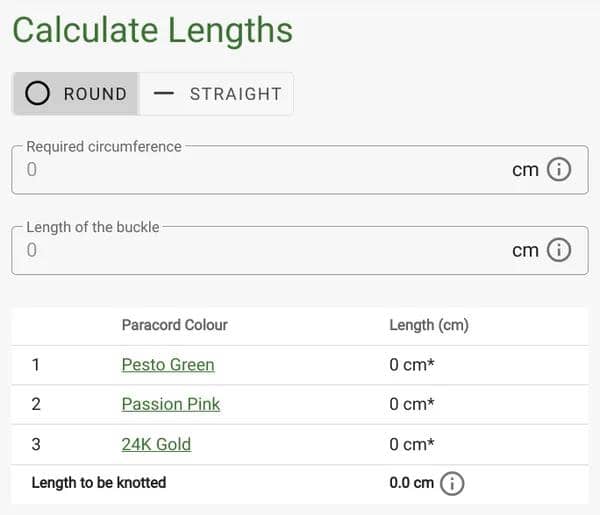Click the Length (cm) column header
The image size is (600, 515).
tap(429, 325)
